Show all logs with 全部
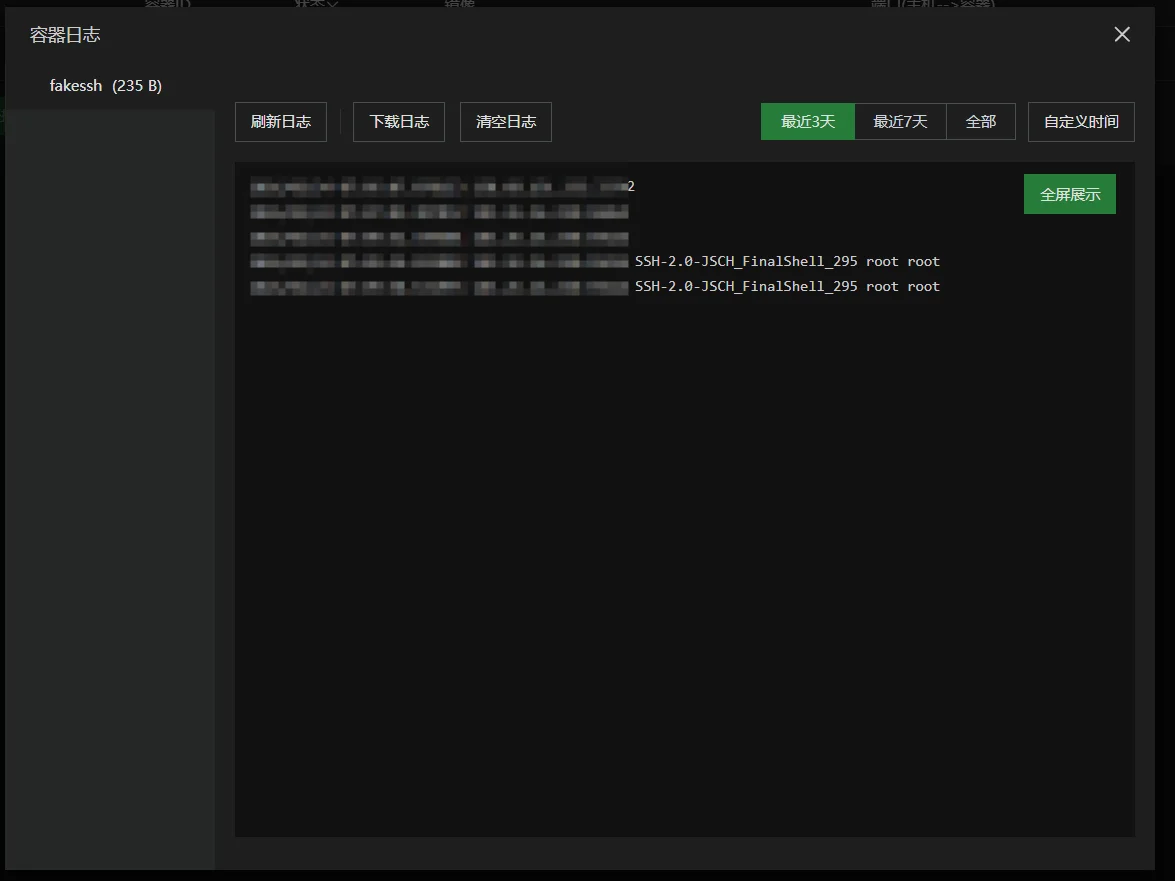The image size is (1175, 881). [x=980, y=122]
